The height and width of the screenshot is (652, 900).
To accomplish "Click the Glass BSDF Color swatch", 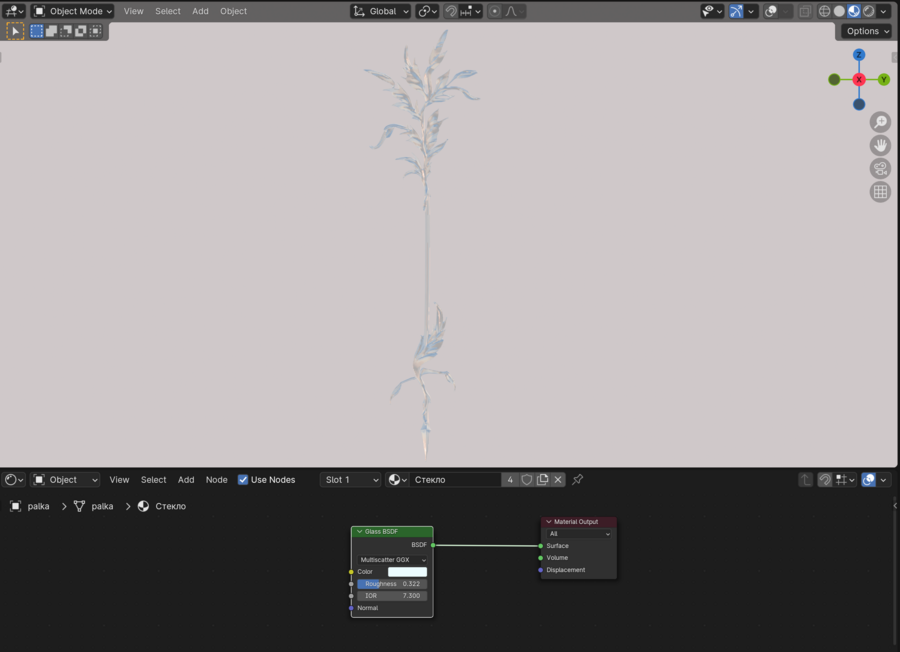I will click(x=407, y=572).
